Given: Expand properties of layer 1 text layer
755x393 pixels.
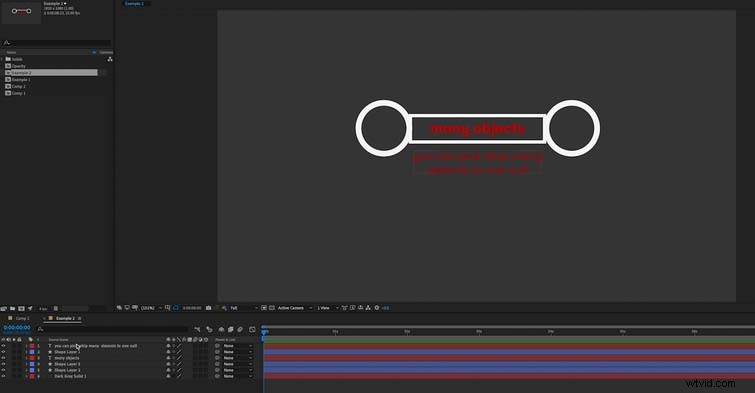Looking at the screenshot, I should [26, 346].
